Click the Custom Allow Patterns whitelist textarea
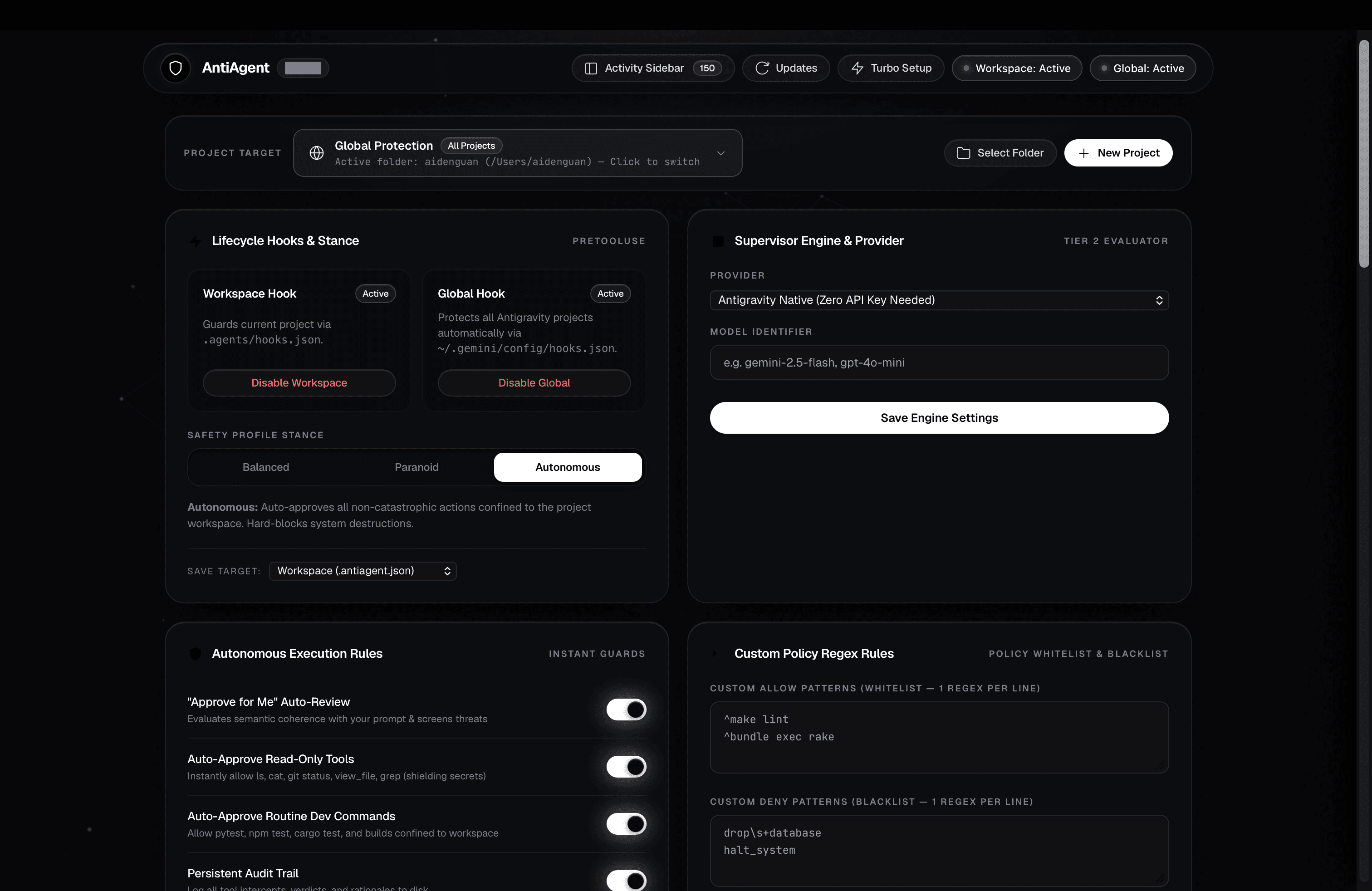The width and height of the screenshot is (1372, 891). click(939, 737)
